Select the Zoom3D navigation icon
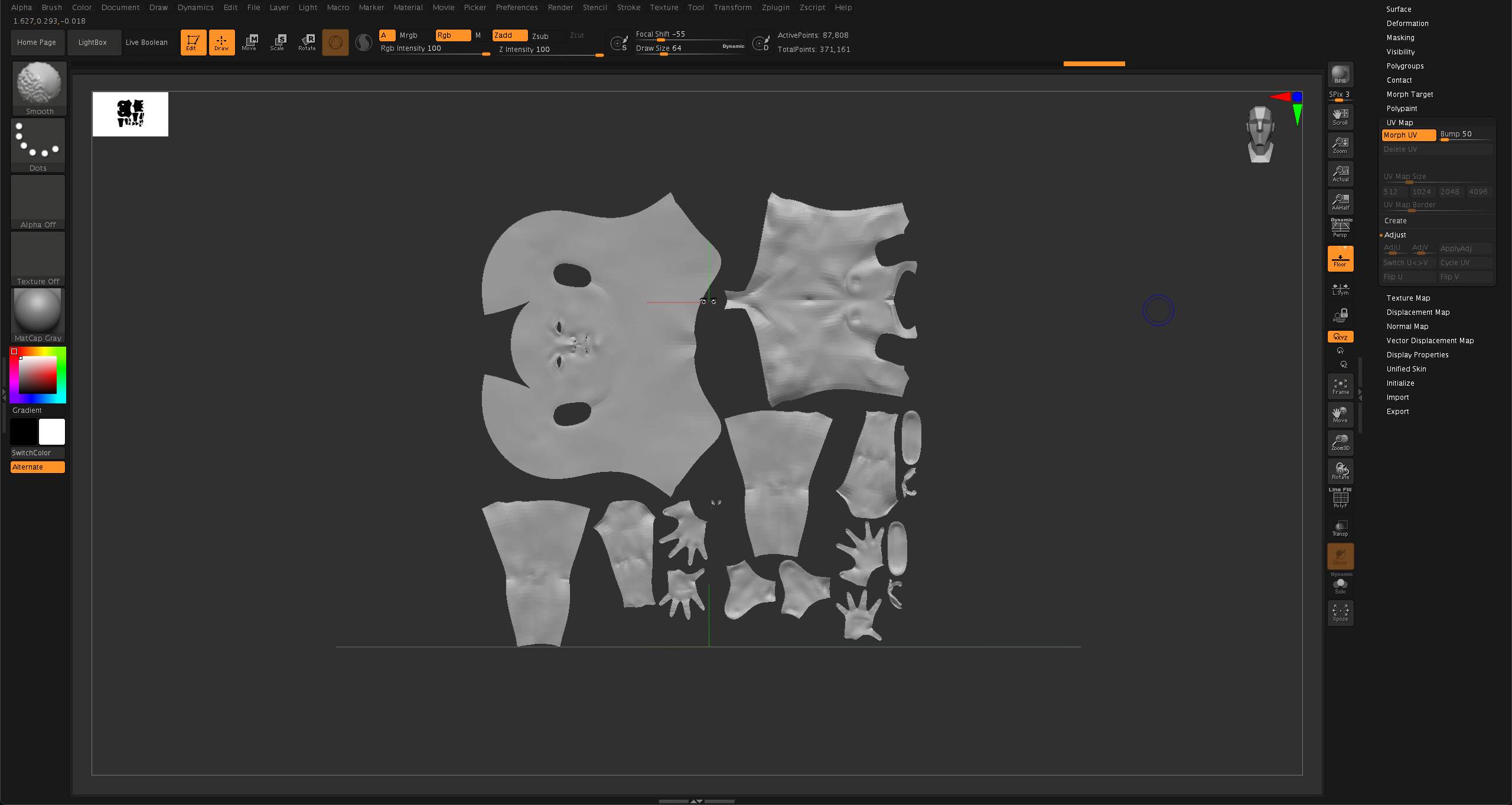 click(1340, 442)
